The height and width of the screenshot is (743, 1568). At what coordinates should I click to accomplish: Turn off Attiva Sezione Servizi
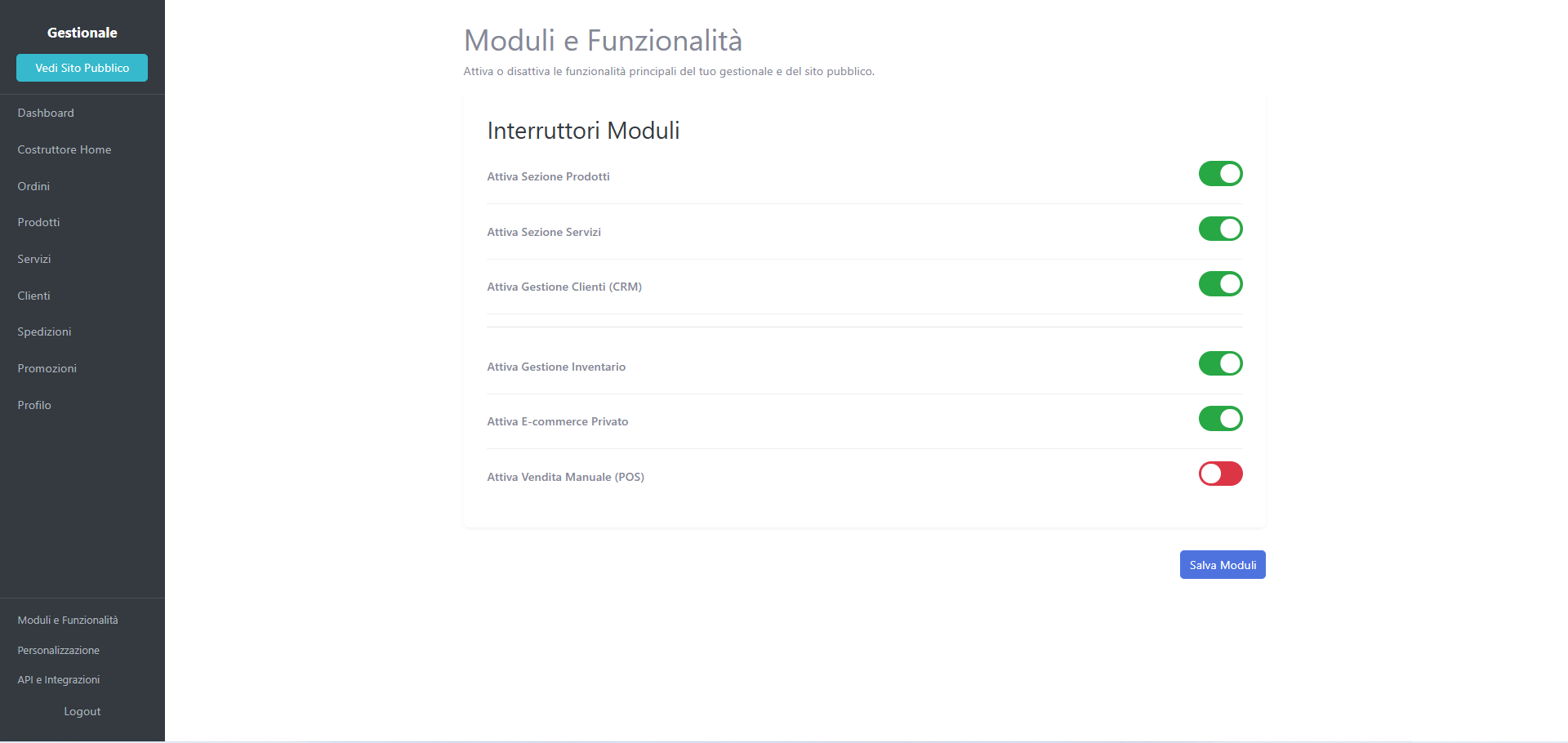point(1220,229)
